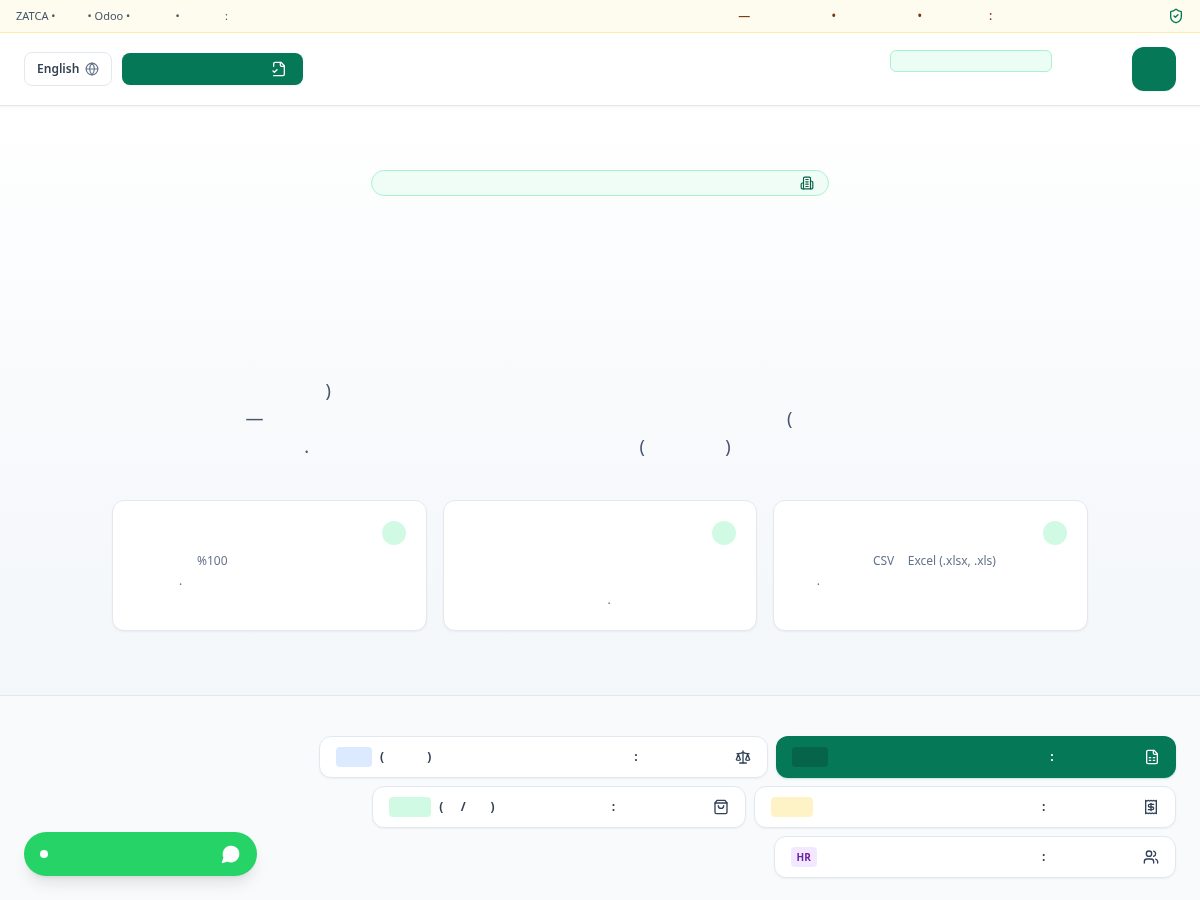Click the green header button with the document icon
The image size is (1200, 900).
tap(212, 69)
